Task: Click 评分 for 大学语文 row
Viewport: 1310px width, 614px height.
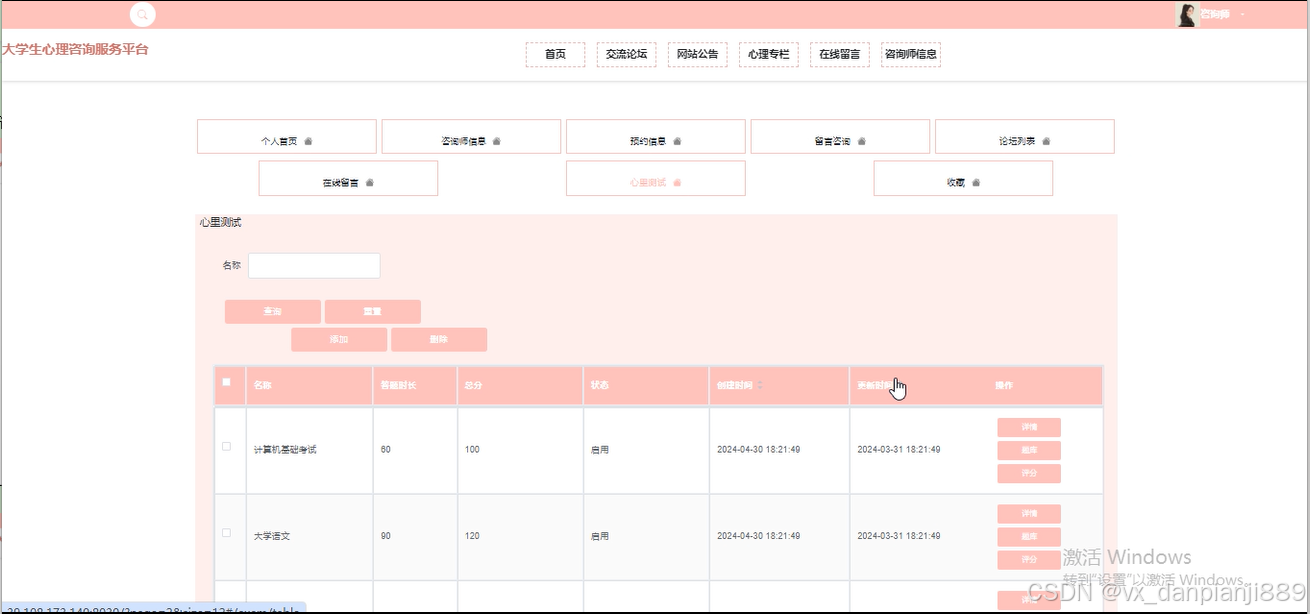Action: pyautogui.click(x=1029, y=559)
